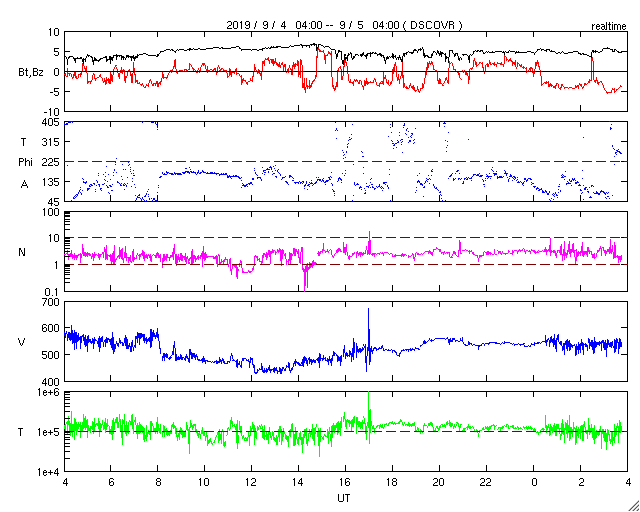Screen dimensions: 640x512
Task: Click tick value "45" on the Phi axis
Action: 55,202
